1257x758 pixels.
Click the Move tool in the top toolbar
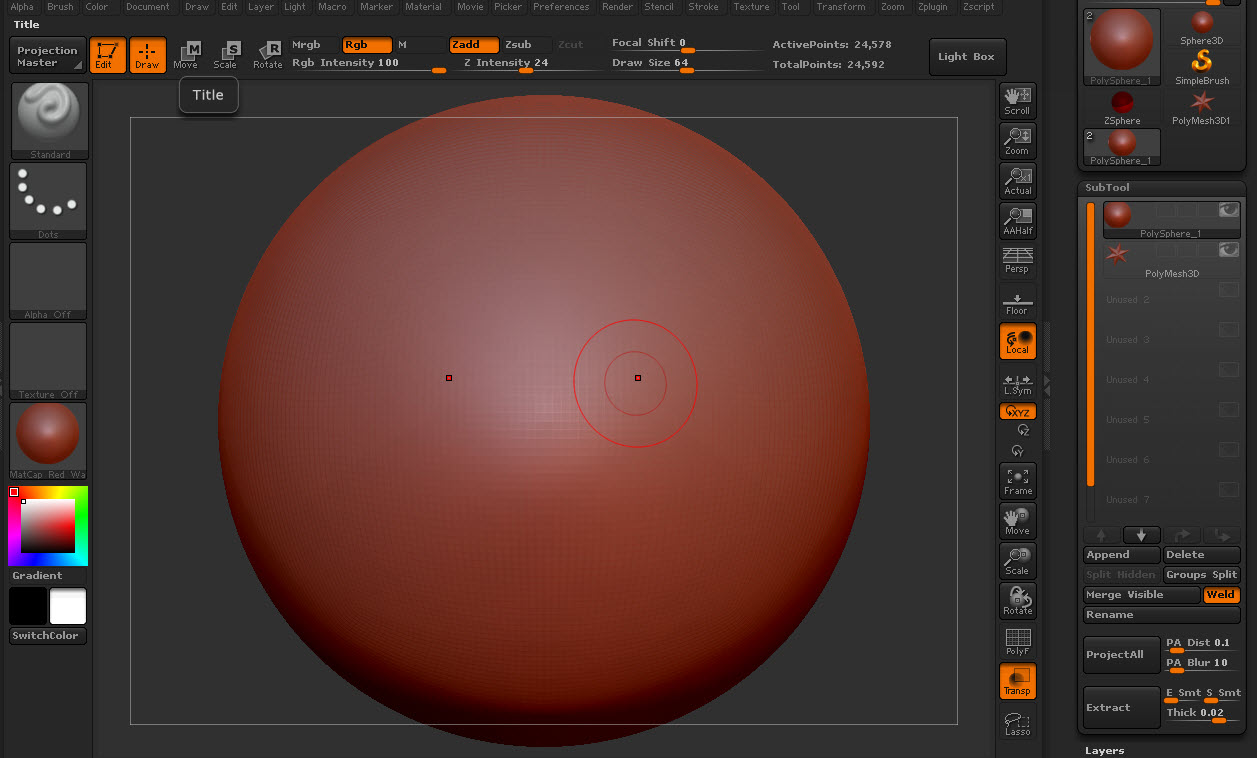pos(189,50)
